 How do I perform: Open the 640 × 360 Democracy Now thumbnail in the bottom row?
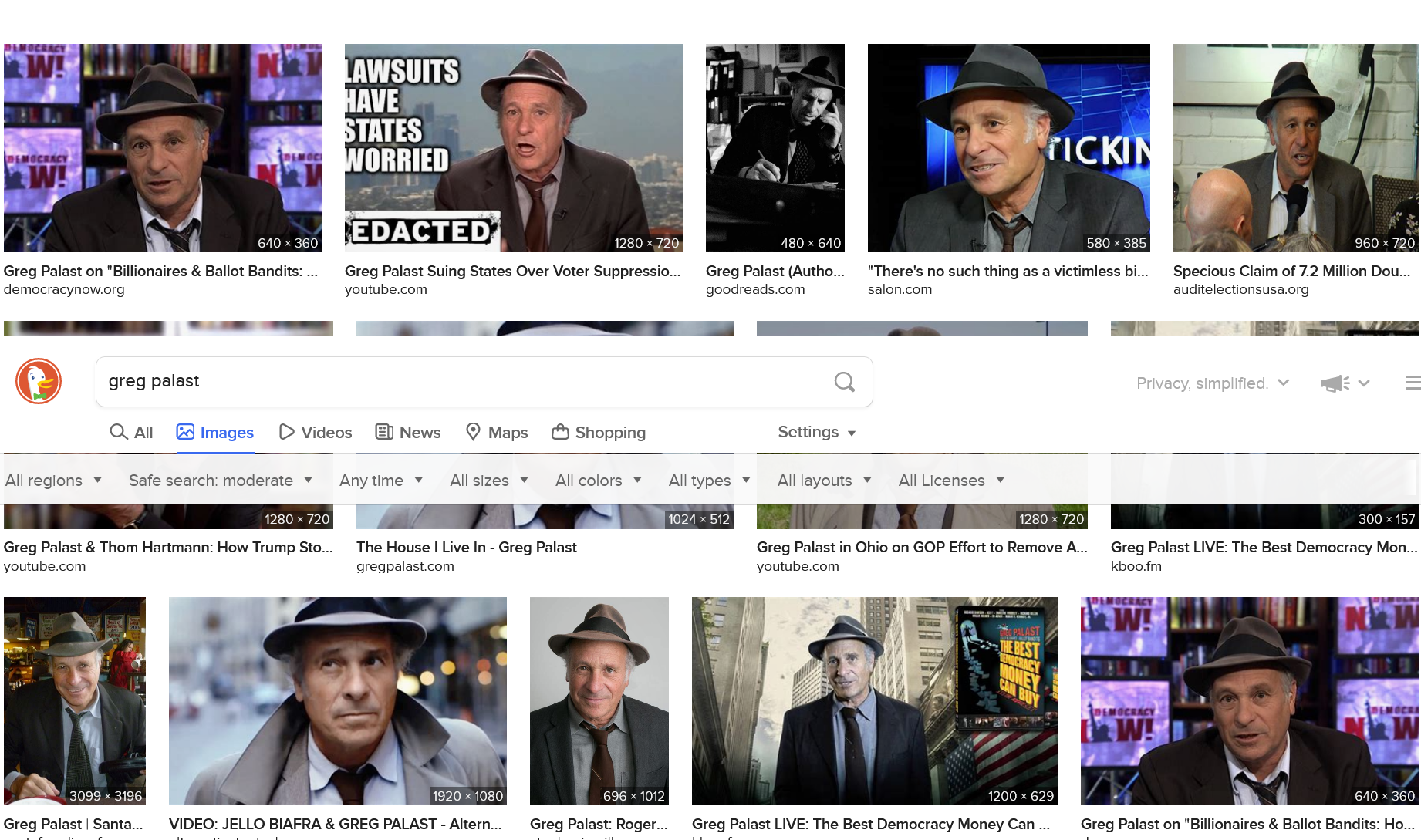(1250, 701)
